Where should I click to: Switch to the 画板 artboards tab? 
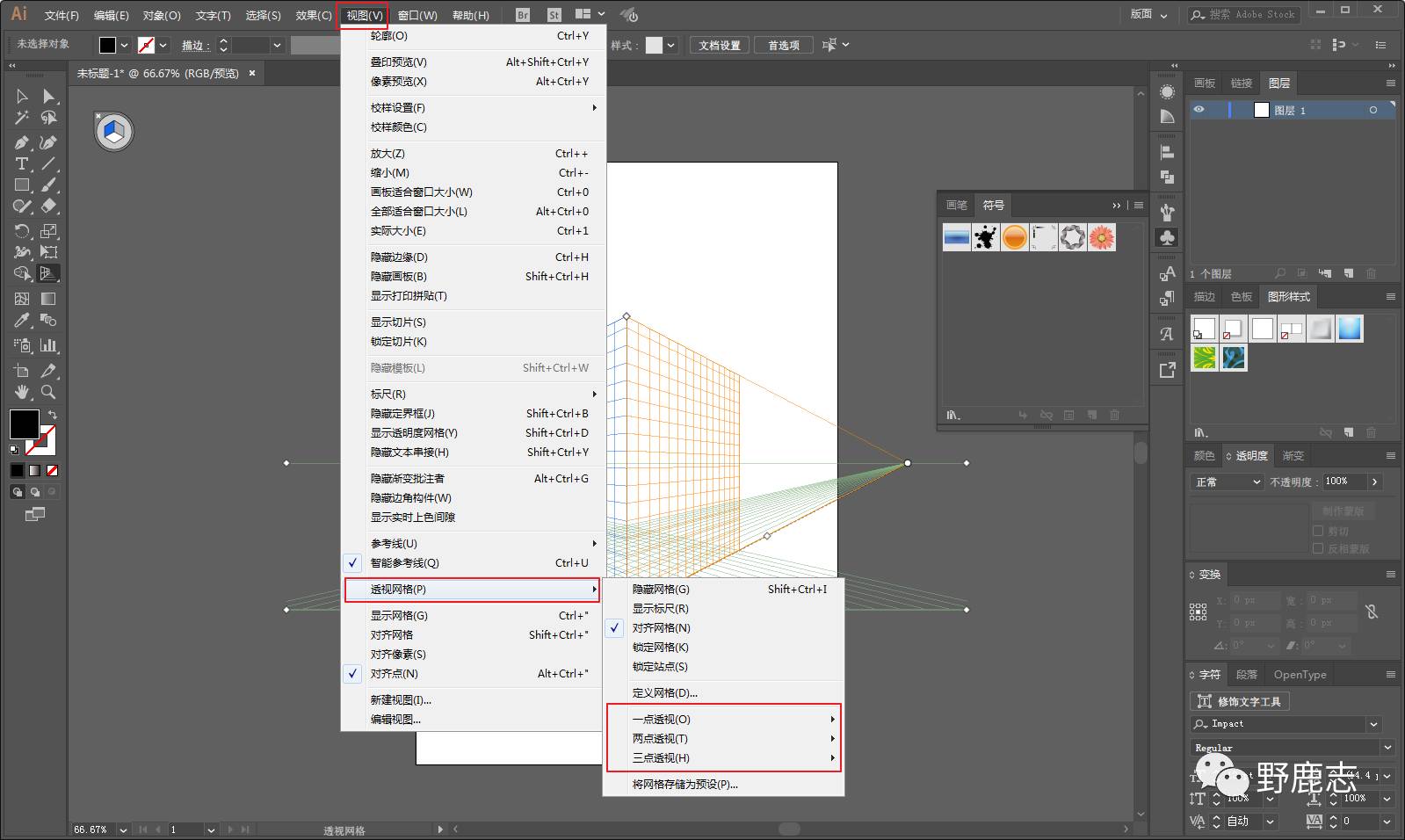point(1204,83)
